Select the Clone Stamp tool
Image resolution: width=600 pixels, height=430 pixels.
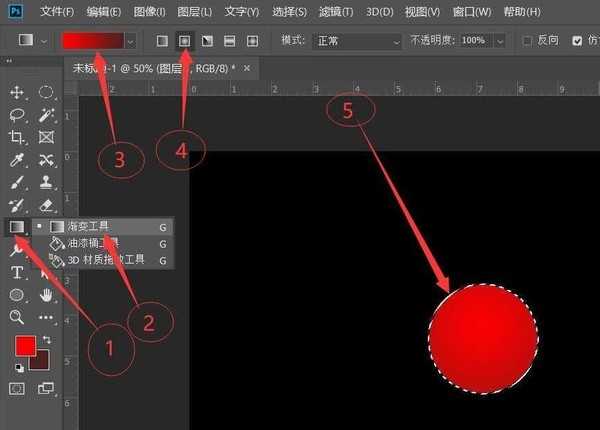pos(46,182)
